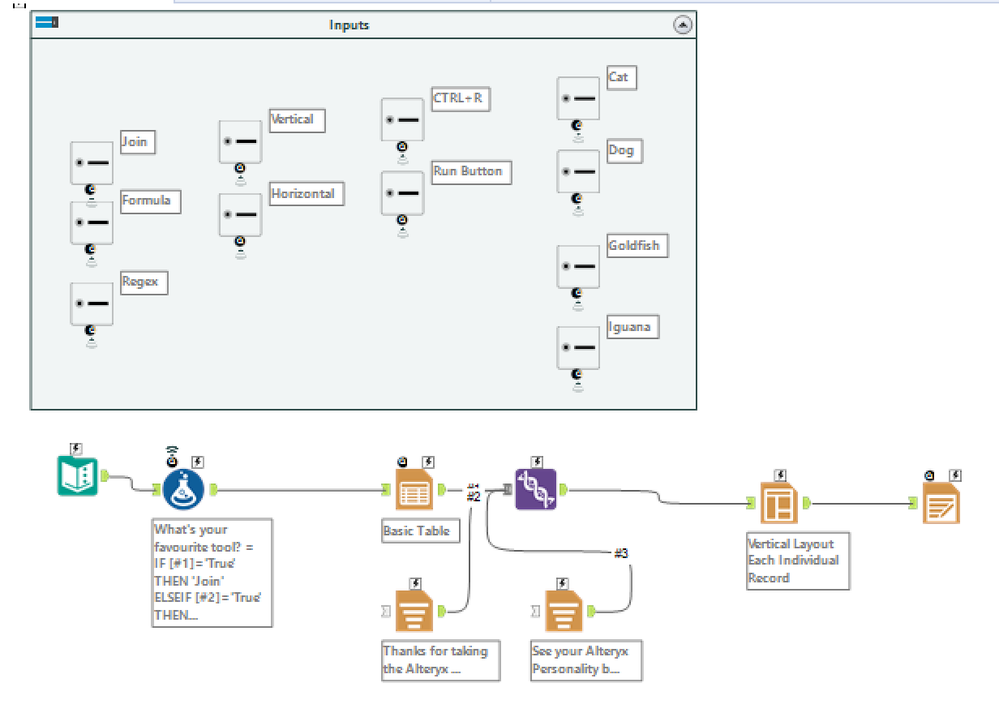Select the 'See your Alteryx' Report Text tool

(x=564, y=611)
